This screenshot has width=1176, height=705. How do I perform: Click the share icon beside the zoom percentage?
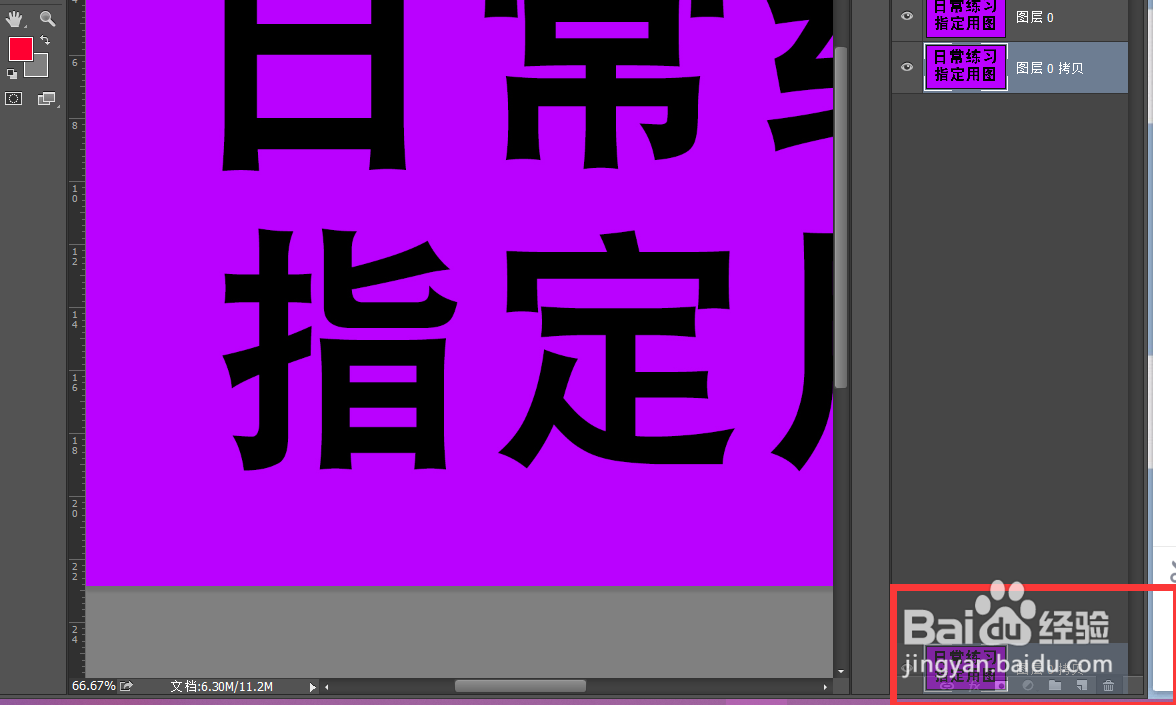(126, 686)
